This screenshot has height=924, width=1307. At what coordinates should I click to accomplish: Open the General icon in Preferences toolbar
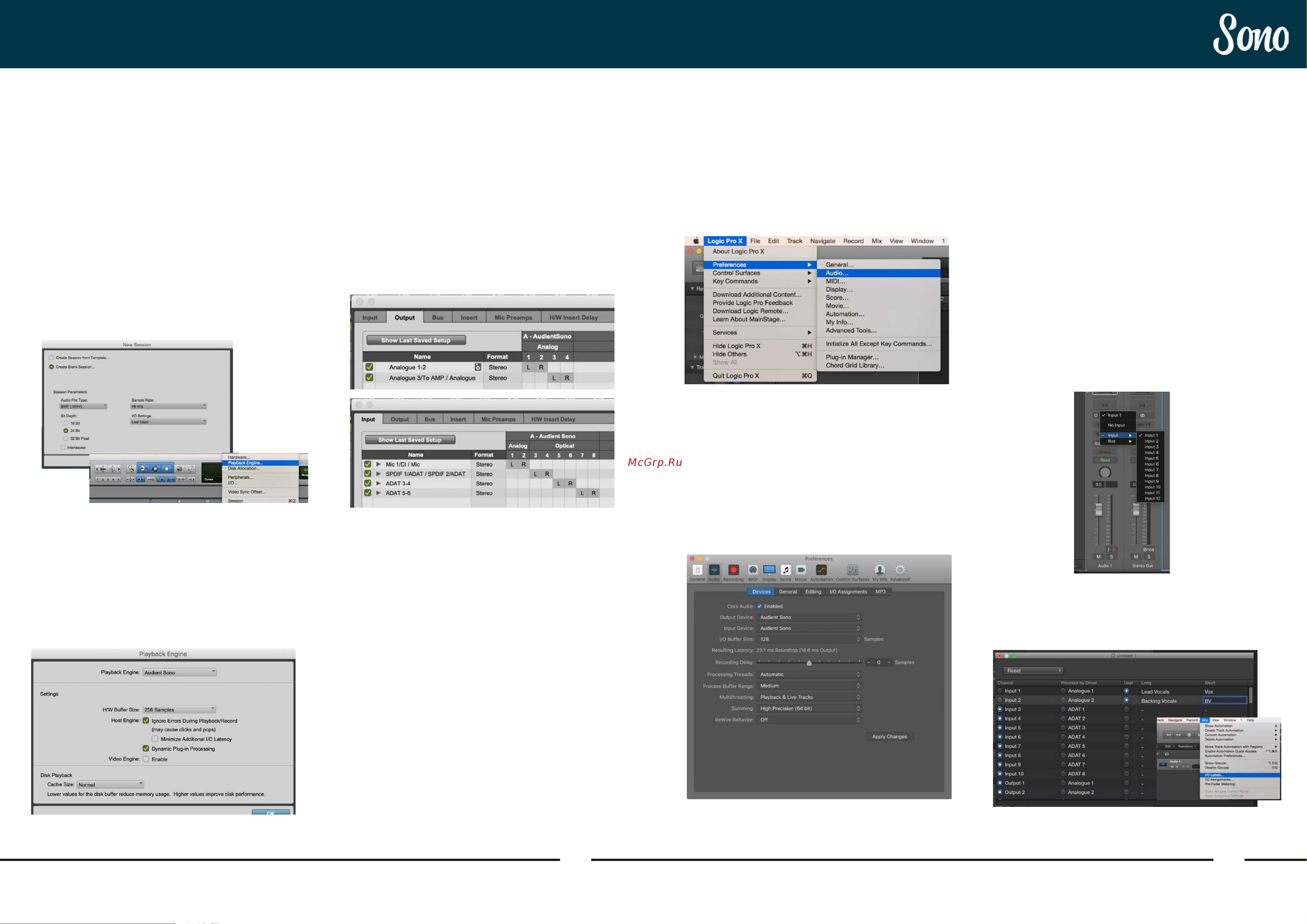[697, 570]
